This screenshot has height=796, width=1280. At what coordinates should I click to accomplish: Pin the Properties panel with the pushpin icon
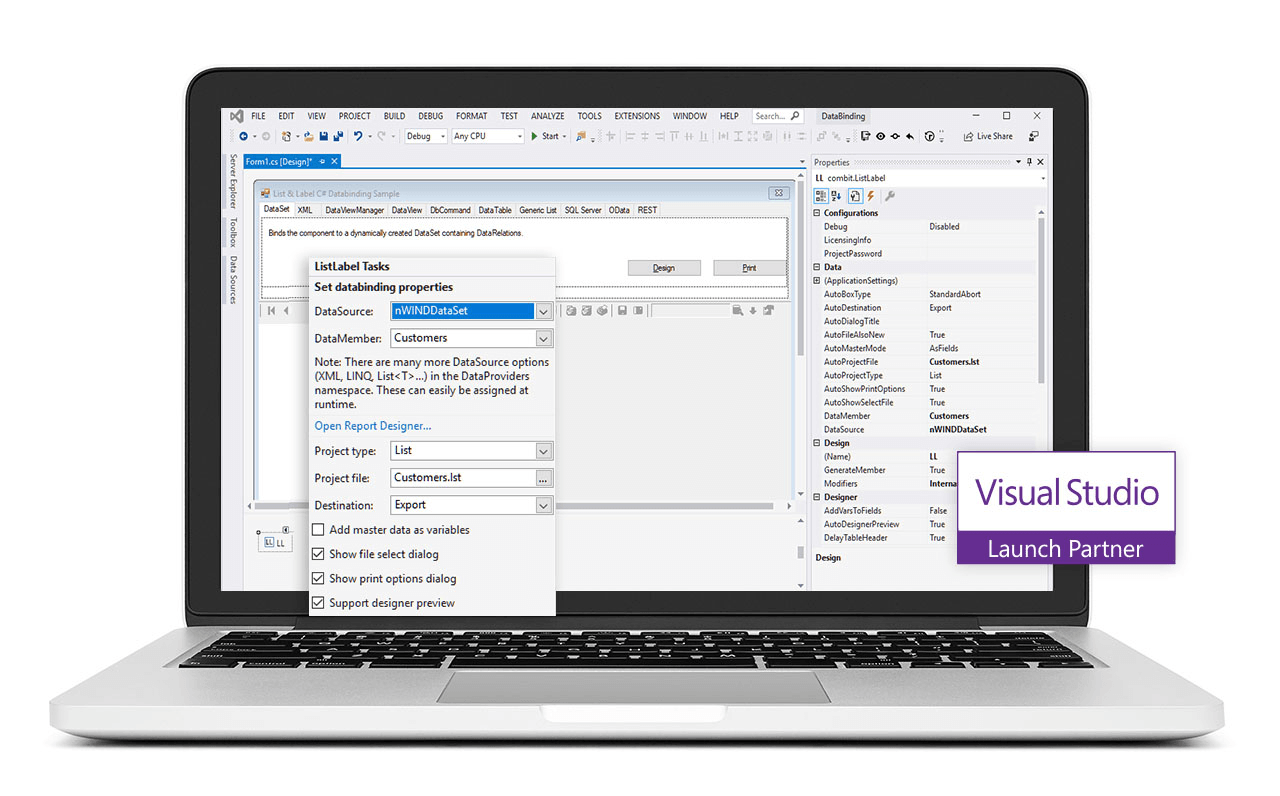tap(1029, 162)
